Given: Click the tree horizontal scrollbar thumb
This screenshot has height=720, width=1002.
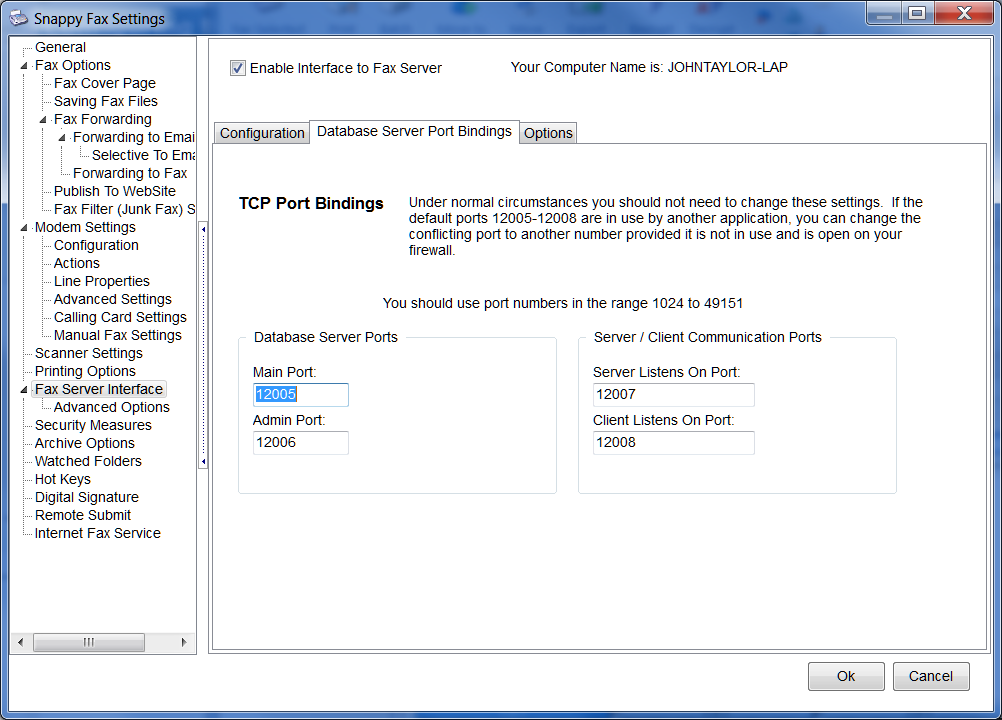Looking at the screenshot, I should [89, 642].
